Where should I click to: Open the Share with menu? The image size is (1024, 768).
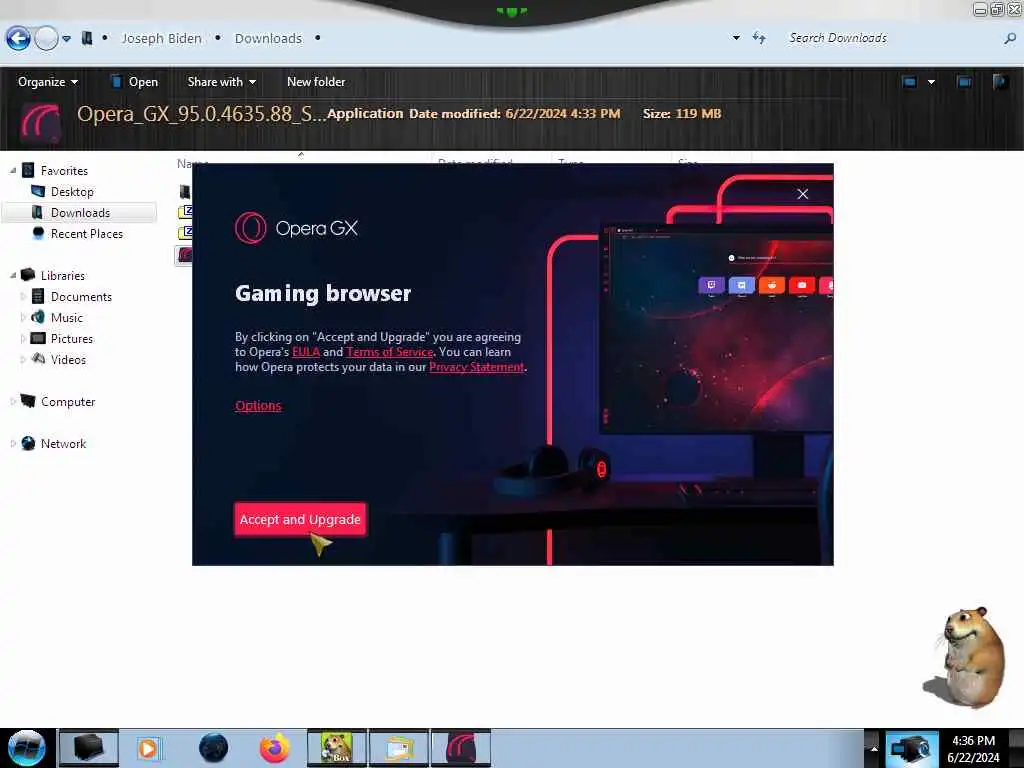tap(221, 82)
